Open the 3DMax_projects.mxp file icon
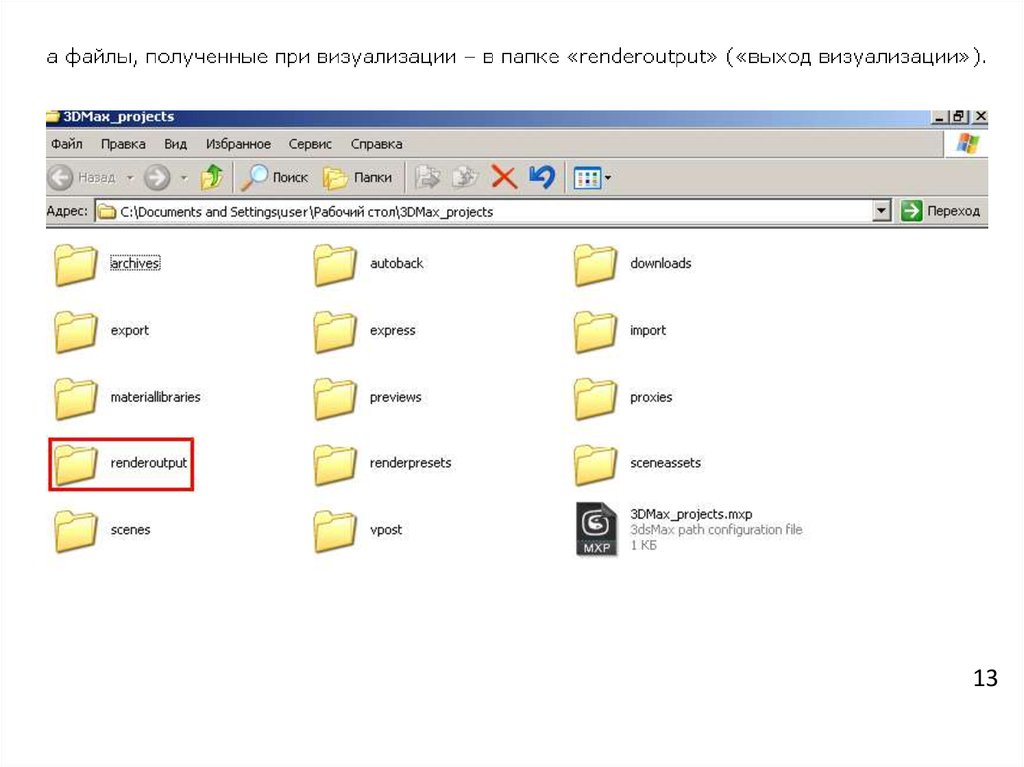Viewport: 1024px width, 767px height. click(596, 529)
